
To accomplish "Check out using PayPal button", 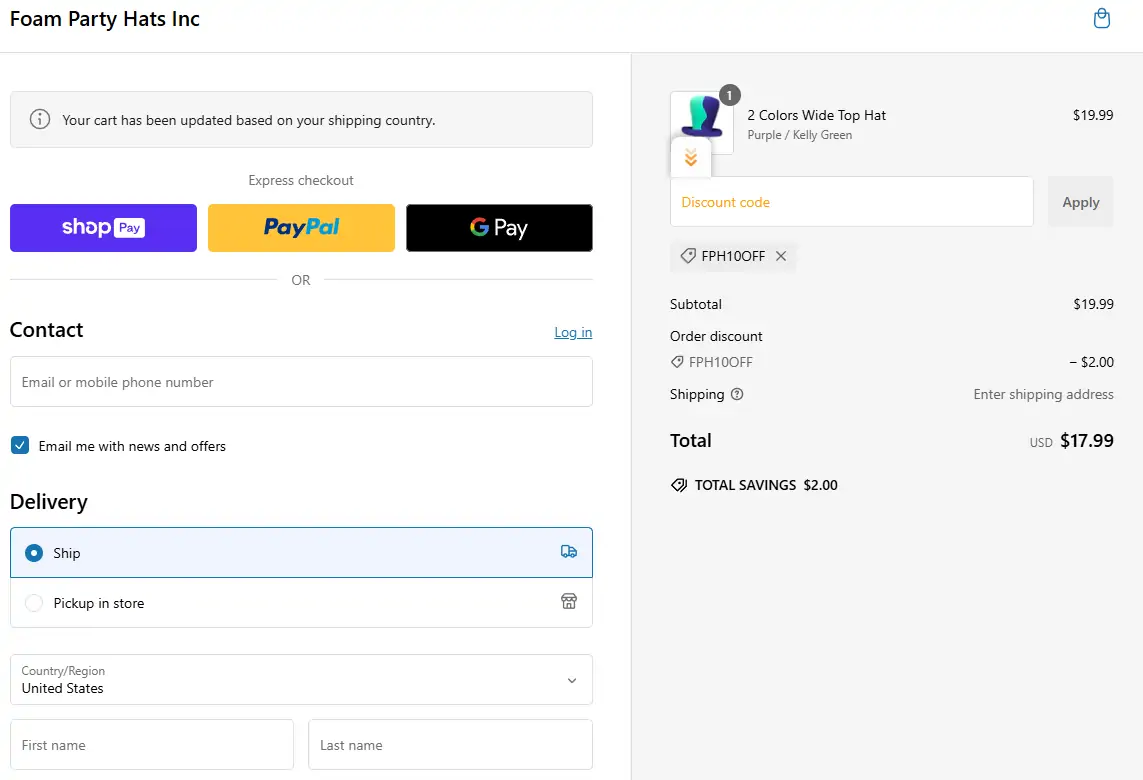I will tap(301, 228).
